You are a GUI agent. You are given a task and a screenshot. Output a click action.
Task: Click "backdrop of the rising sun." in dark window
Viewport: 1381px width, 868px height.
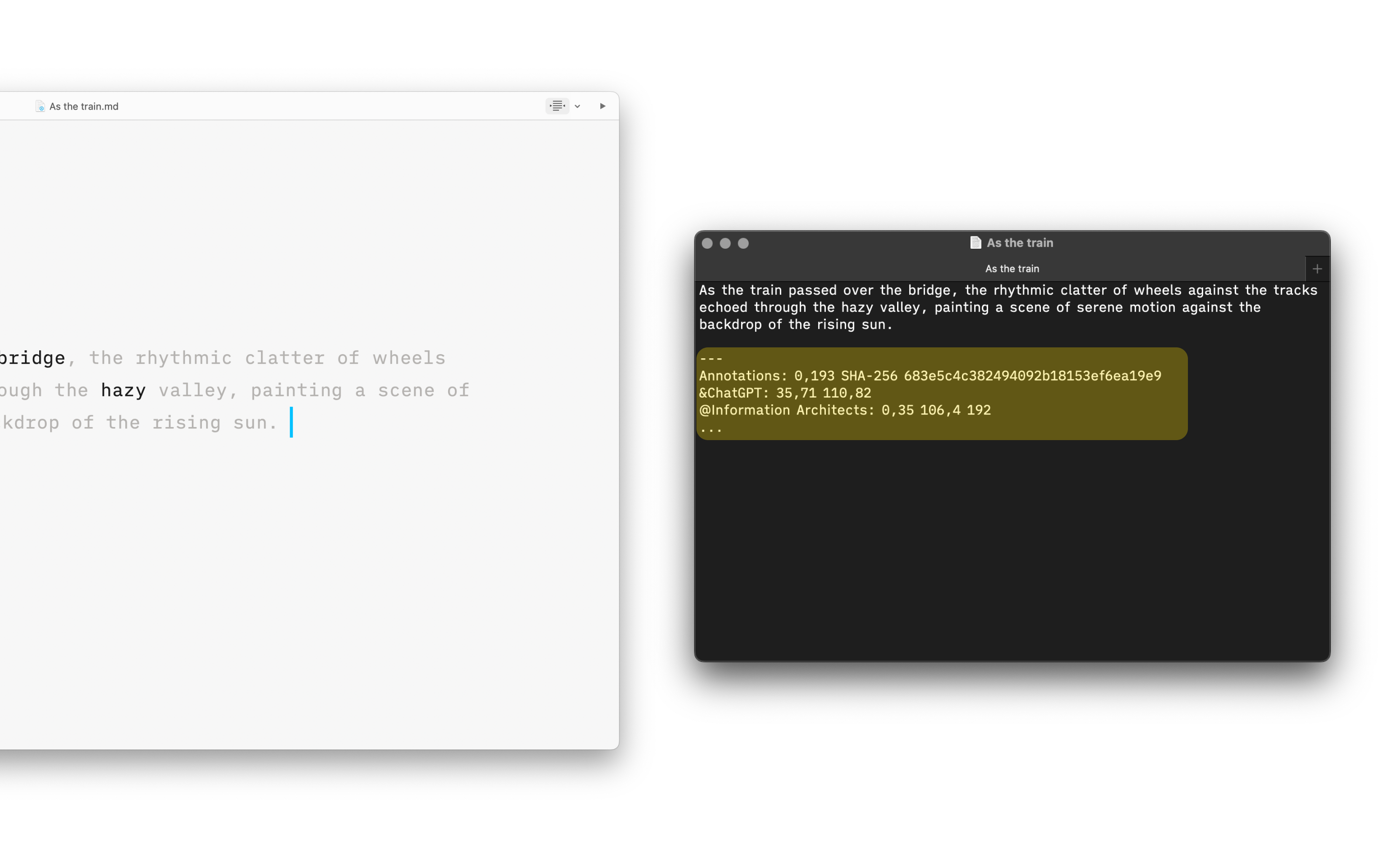[x=795, y=325]
